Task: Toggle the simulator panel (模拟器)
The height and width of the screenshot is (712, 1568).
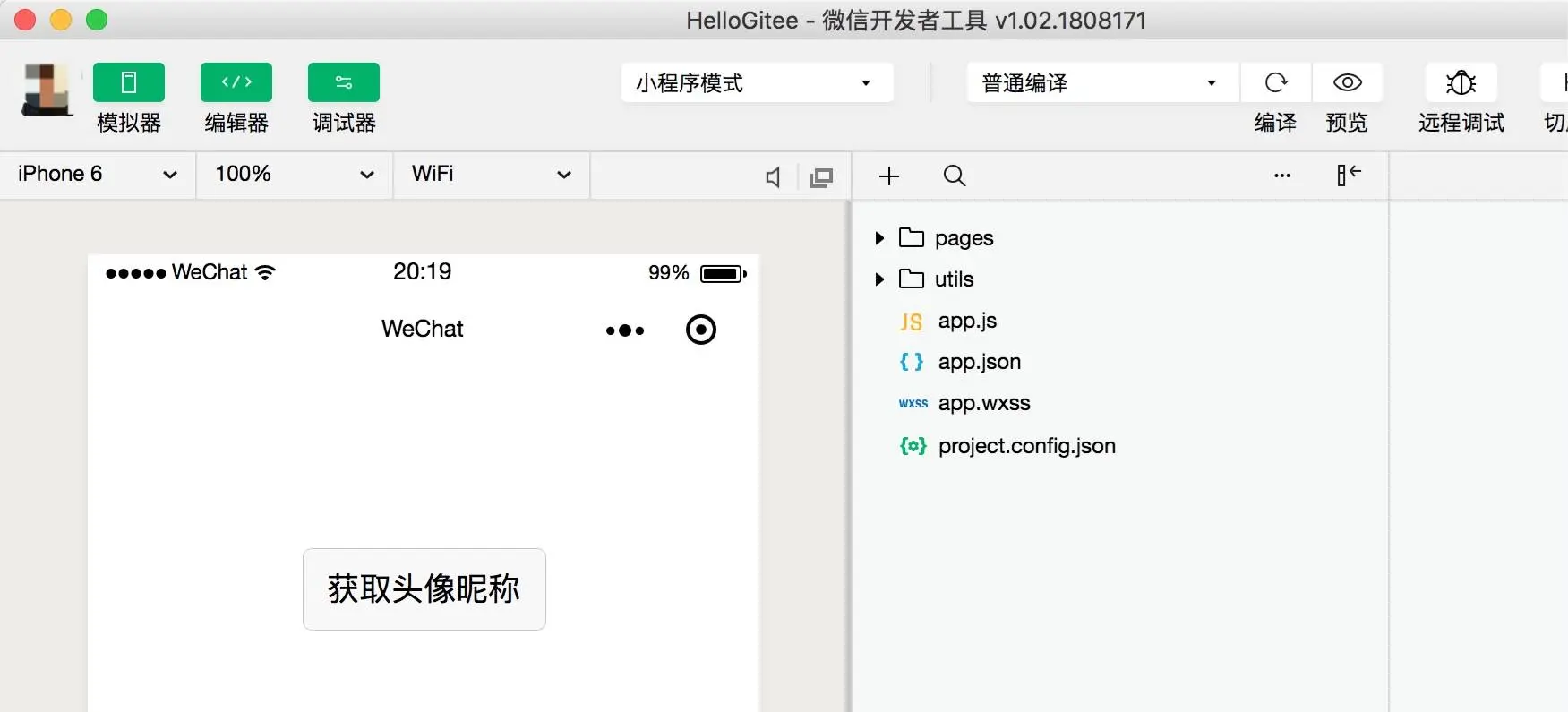Action: tap(129, 82)
